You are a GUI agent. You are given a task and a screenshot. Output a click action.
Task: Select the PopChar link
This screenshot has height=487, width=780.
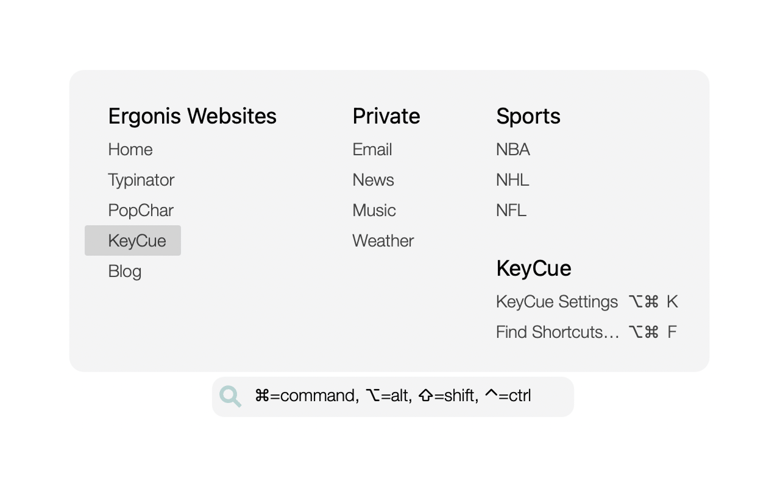(x=141, y=210)
